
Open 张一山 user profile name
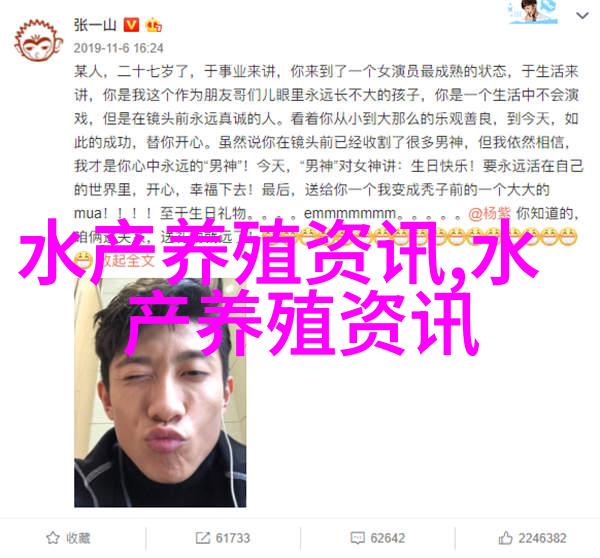click(95, 25)
